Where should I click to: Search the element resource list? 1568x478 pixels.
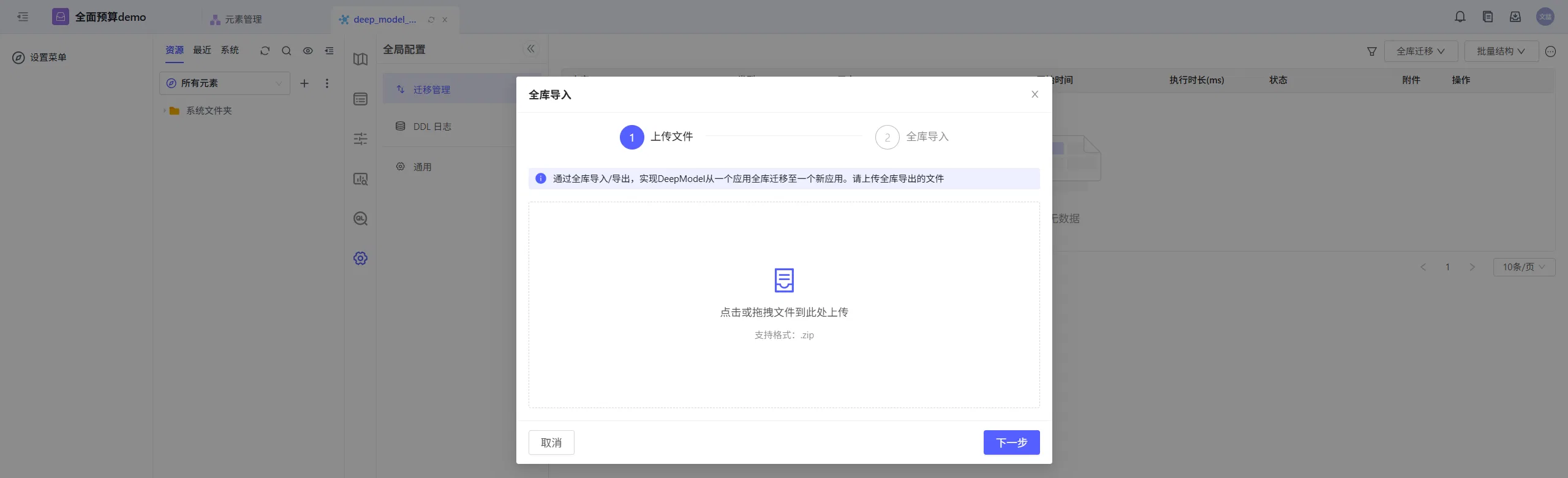(286, 51)
